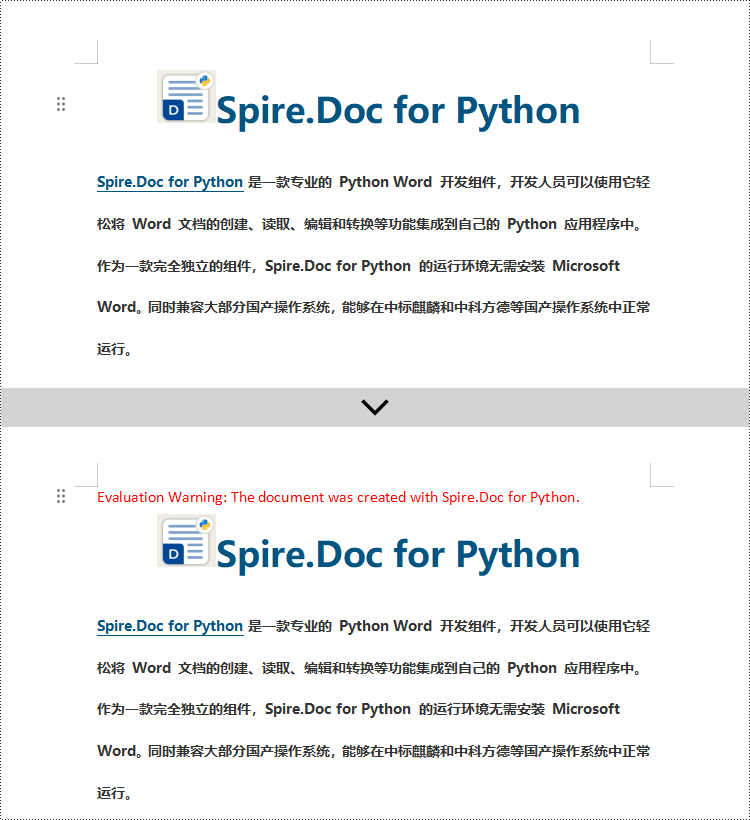Image resolution: width=750 pixels, height=820 pixels.
Task: Click the line starting "Word。同时兼容" in top document
Action: [373, 307]
